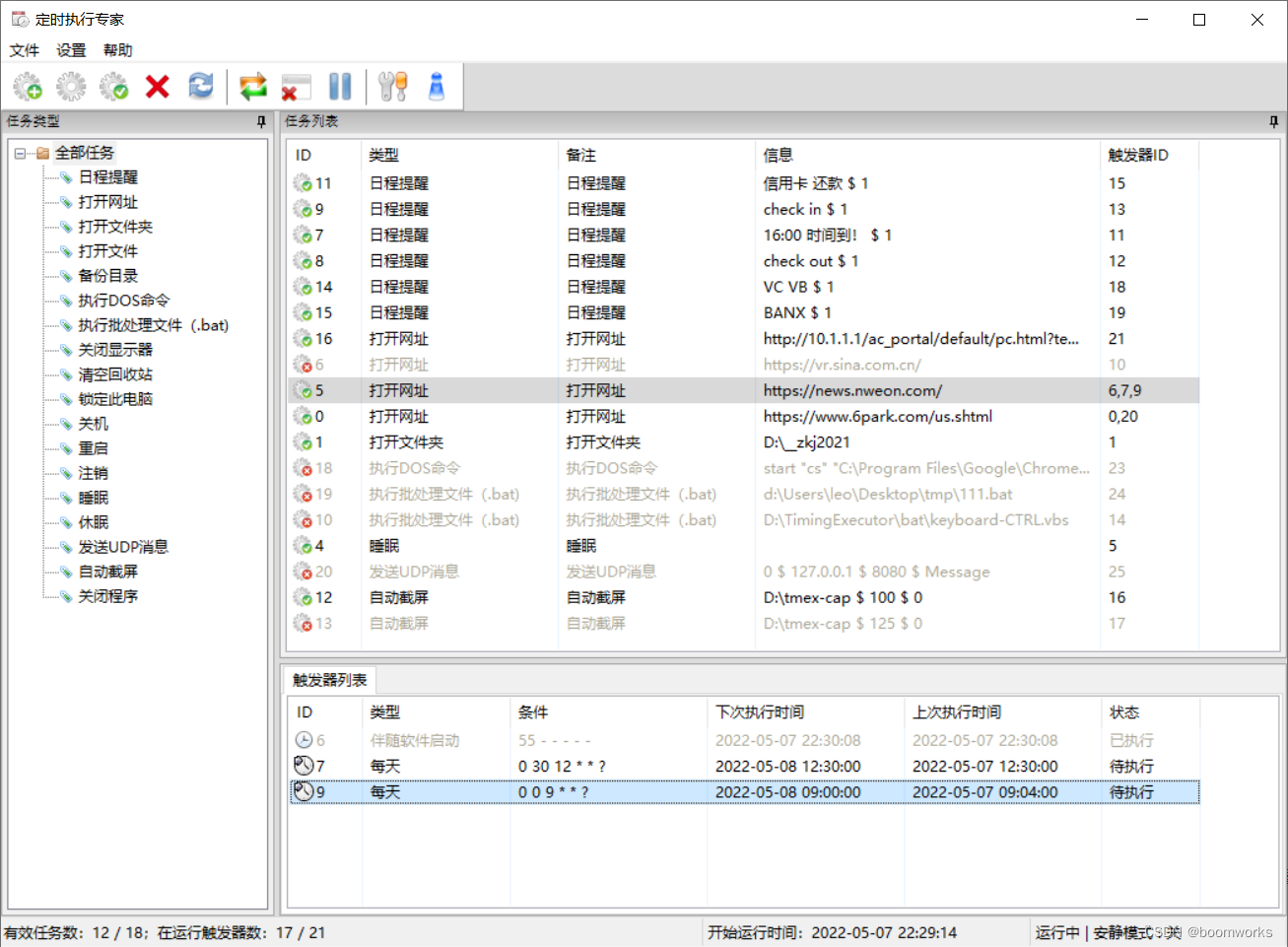This screenshot has height=947, width=1288.
Task: Sort the task list by ID column header
Action: (x=324, y=155)
